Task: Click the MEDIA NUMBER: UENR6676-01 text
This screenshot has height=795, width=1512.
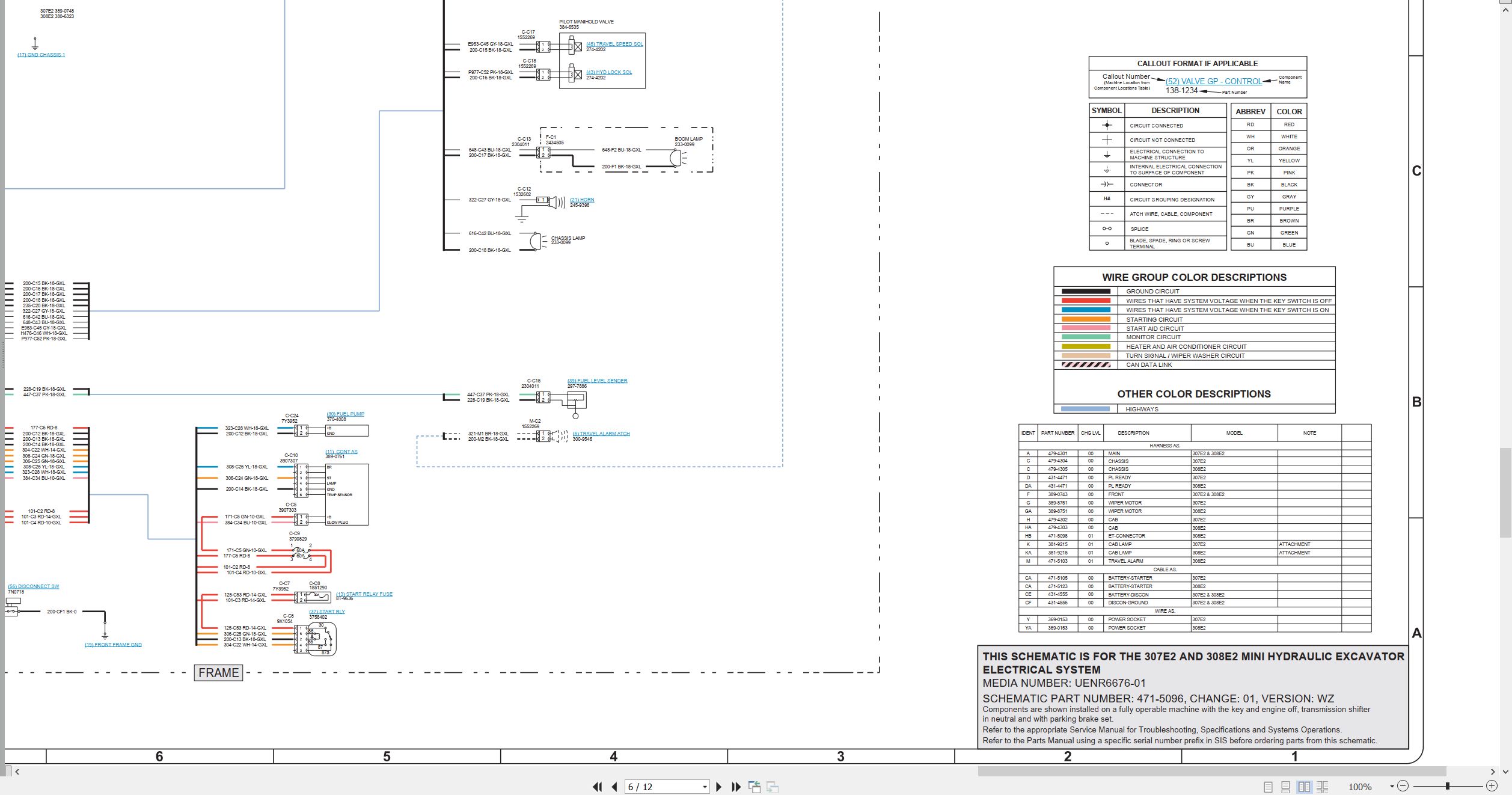Action: pyautogui.click(x=1064, y=683)
